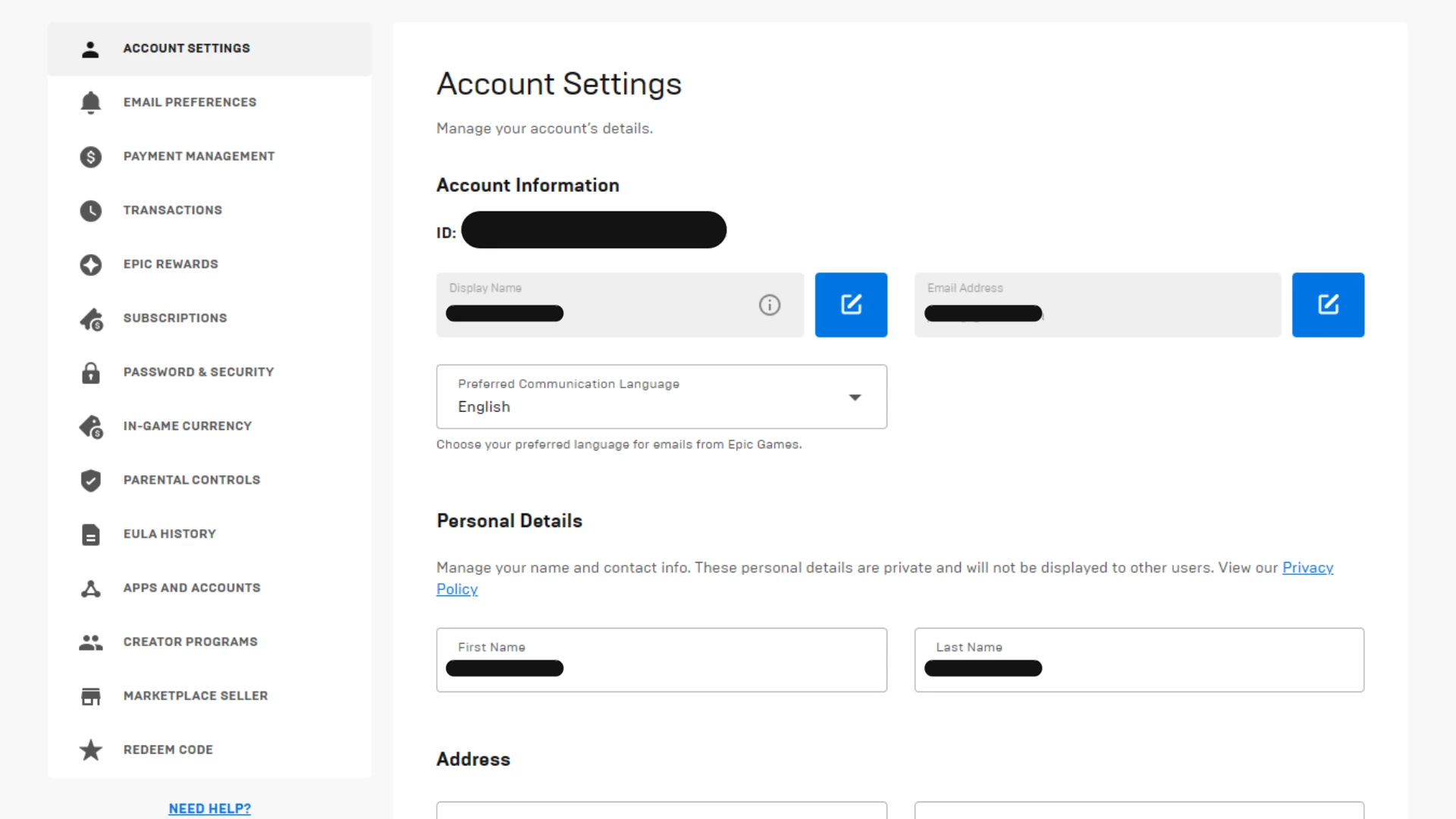The height and width of the screenshot is (819, 1456).
Task: Click the Need Help? link
Action: coord(209,808)
